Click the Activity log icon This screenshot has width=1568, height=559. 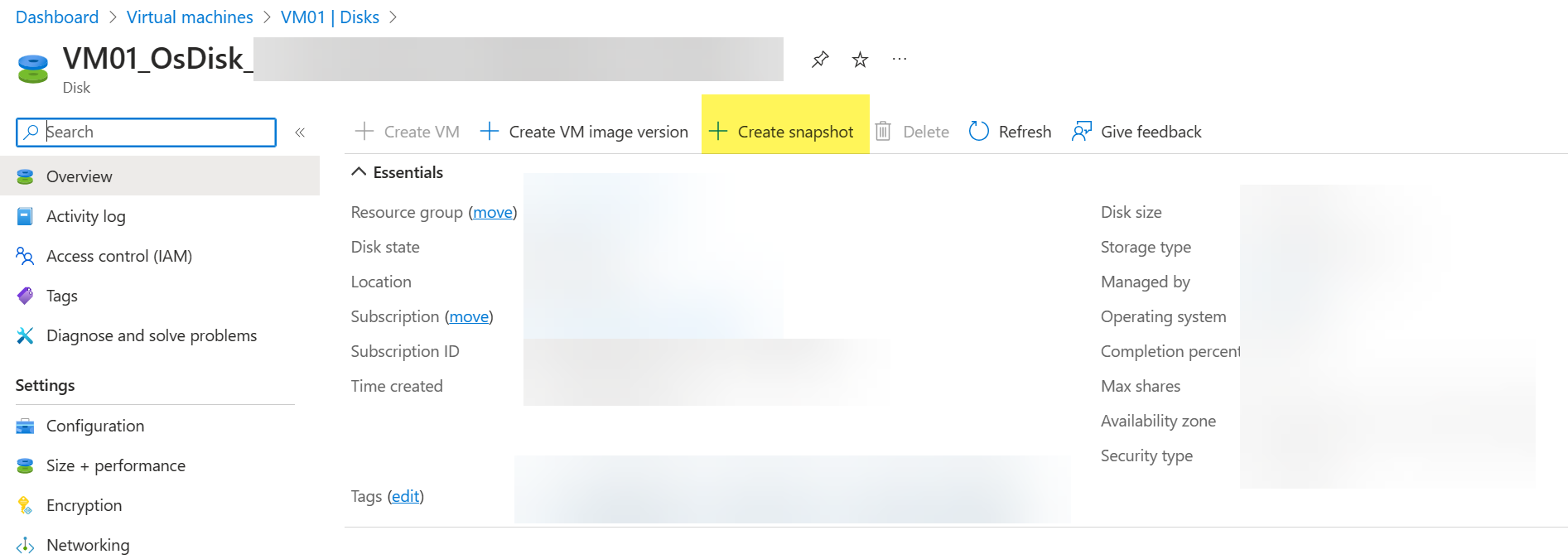pos(25,216)
